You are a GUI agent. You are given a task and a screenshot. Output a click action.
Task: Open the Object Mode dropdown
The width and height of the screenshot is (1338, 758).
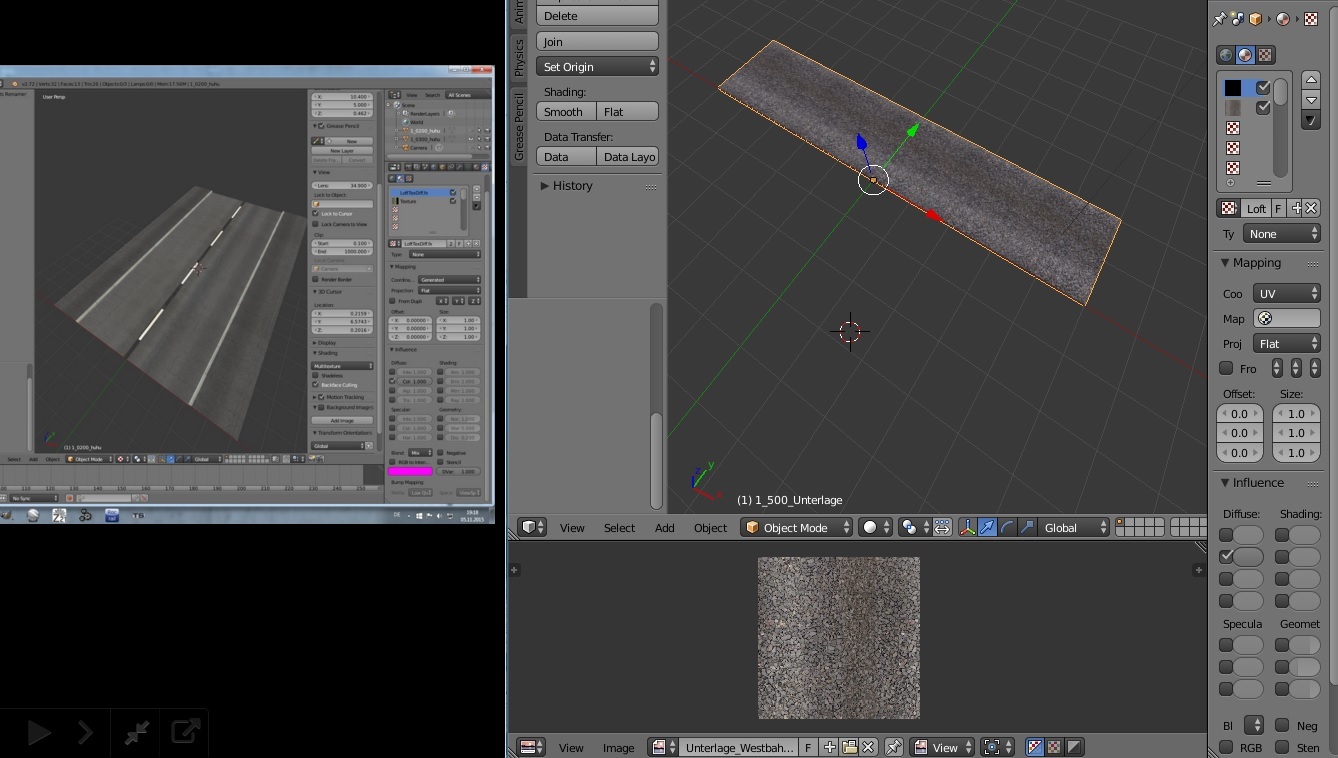coord(797,527)
